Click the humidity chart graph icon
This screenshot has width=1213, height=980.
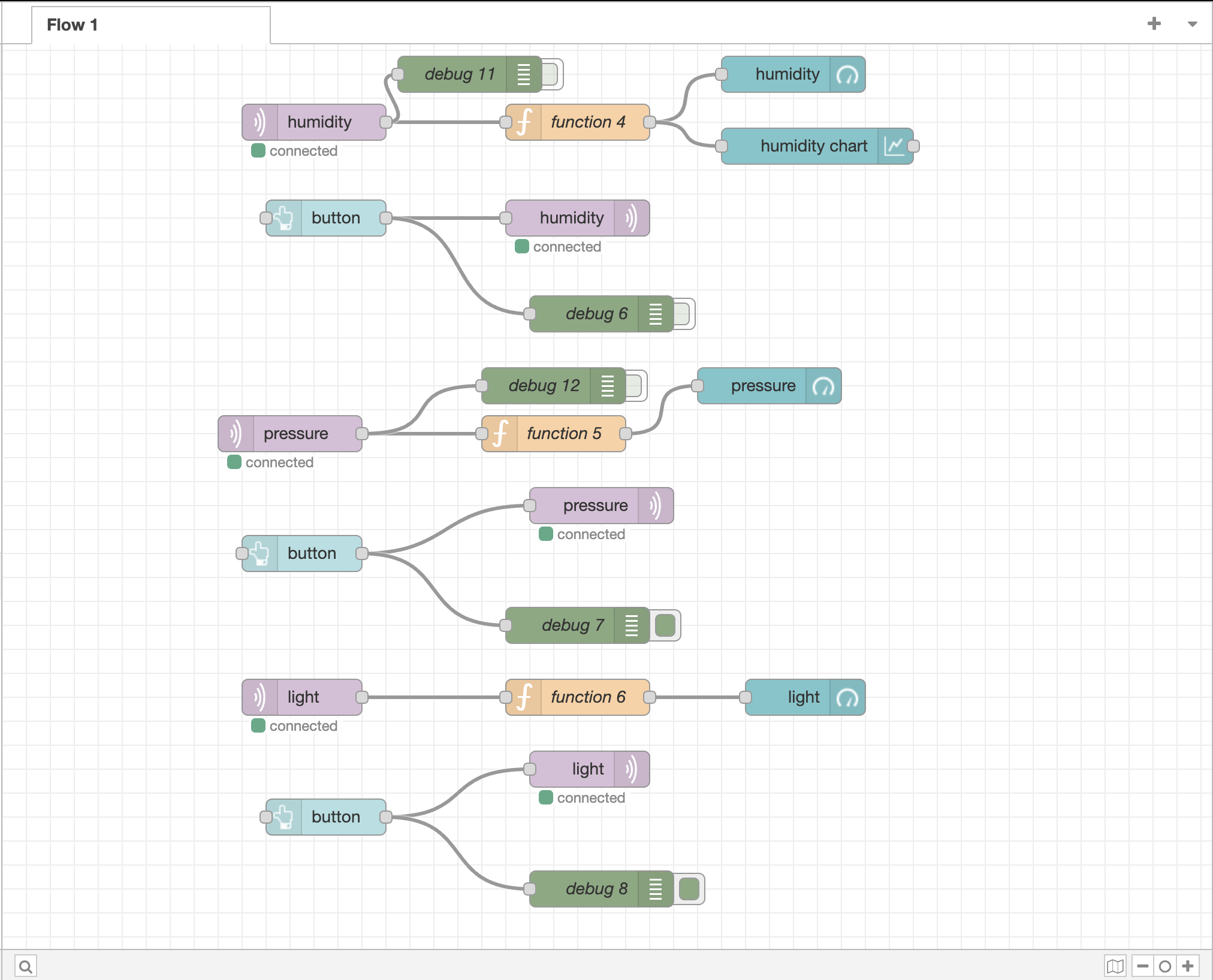tap(894, 146)
